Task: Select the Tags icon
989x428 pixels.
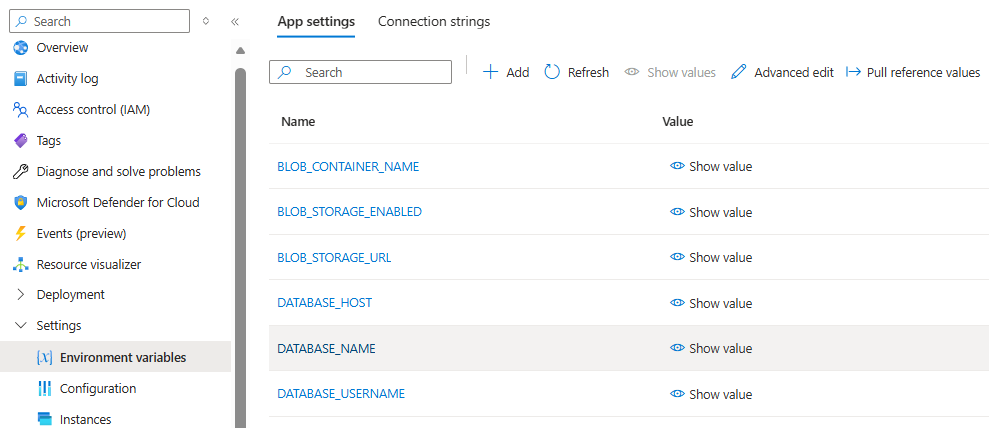Action: pyautogui.click(x=20, y=141)
